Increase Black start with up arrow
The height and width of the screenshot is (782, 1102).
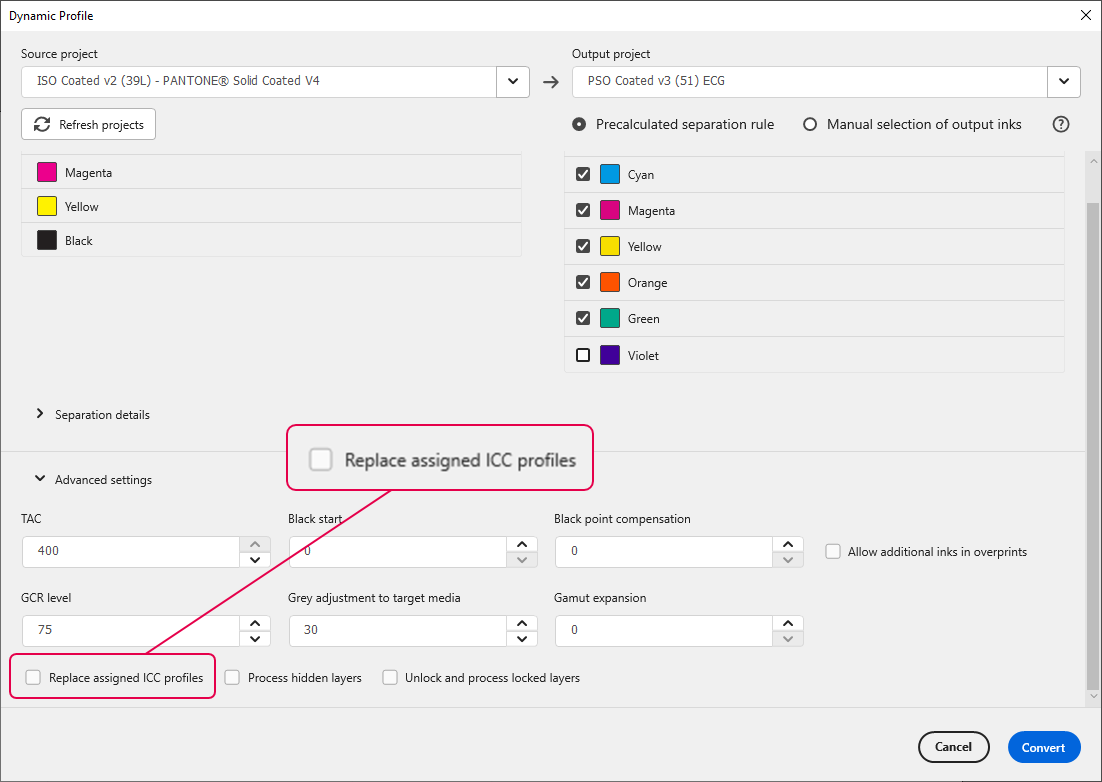(x=522, y=545)
